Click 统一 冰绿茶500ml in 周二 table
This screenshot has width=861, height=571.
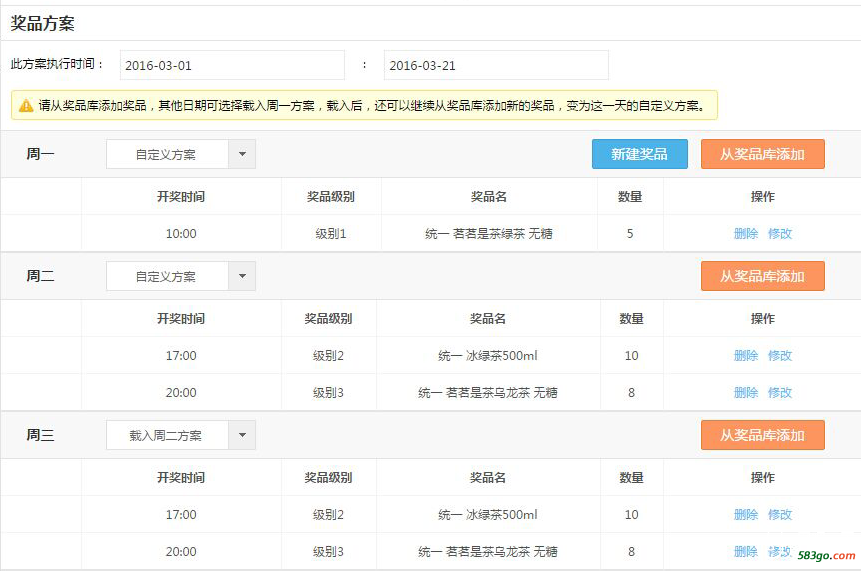tap(488, 356)
